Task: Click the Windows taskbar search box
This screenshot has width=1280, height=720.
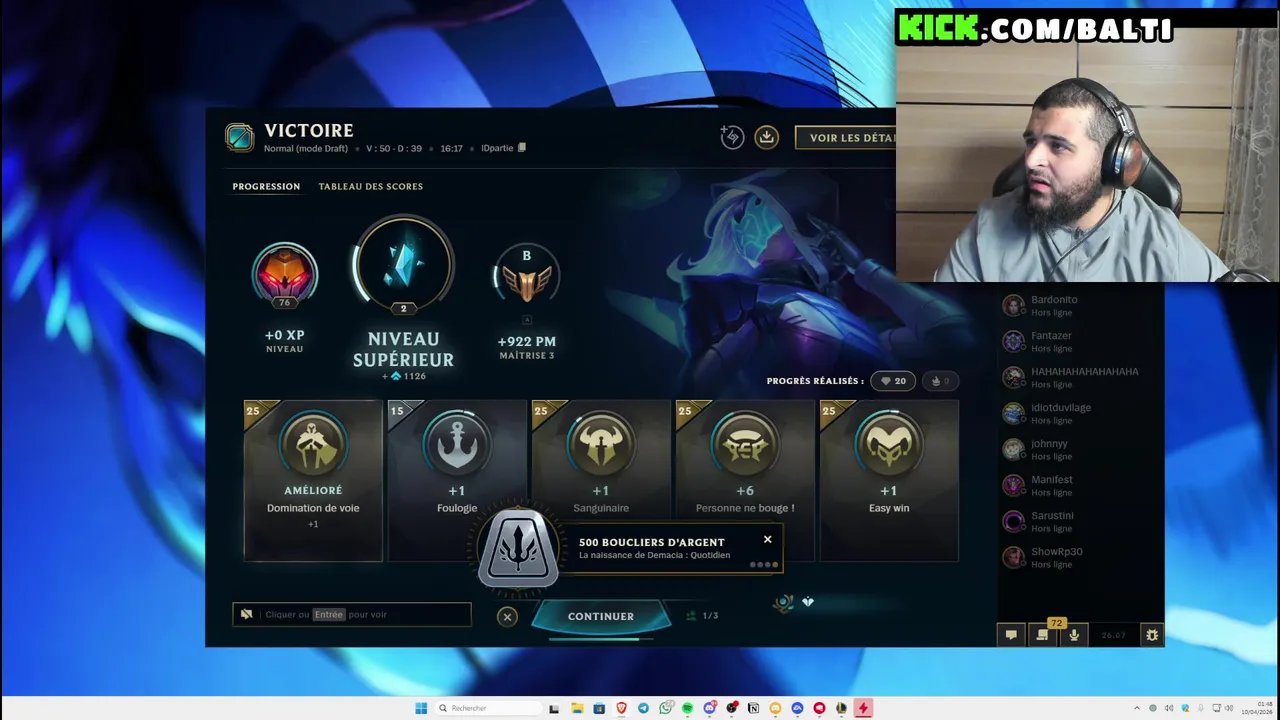Action: coord(488,708)
